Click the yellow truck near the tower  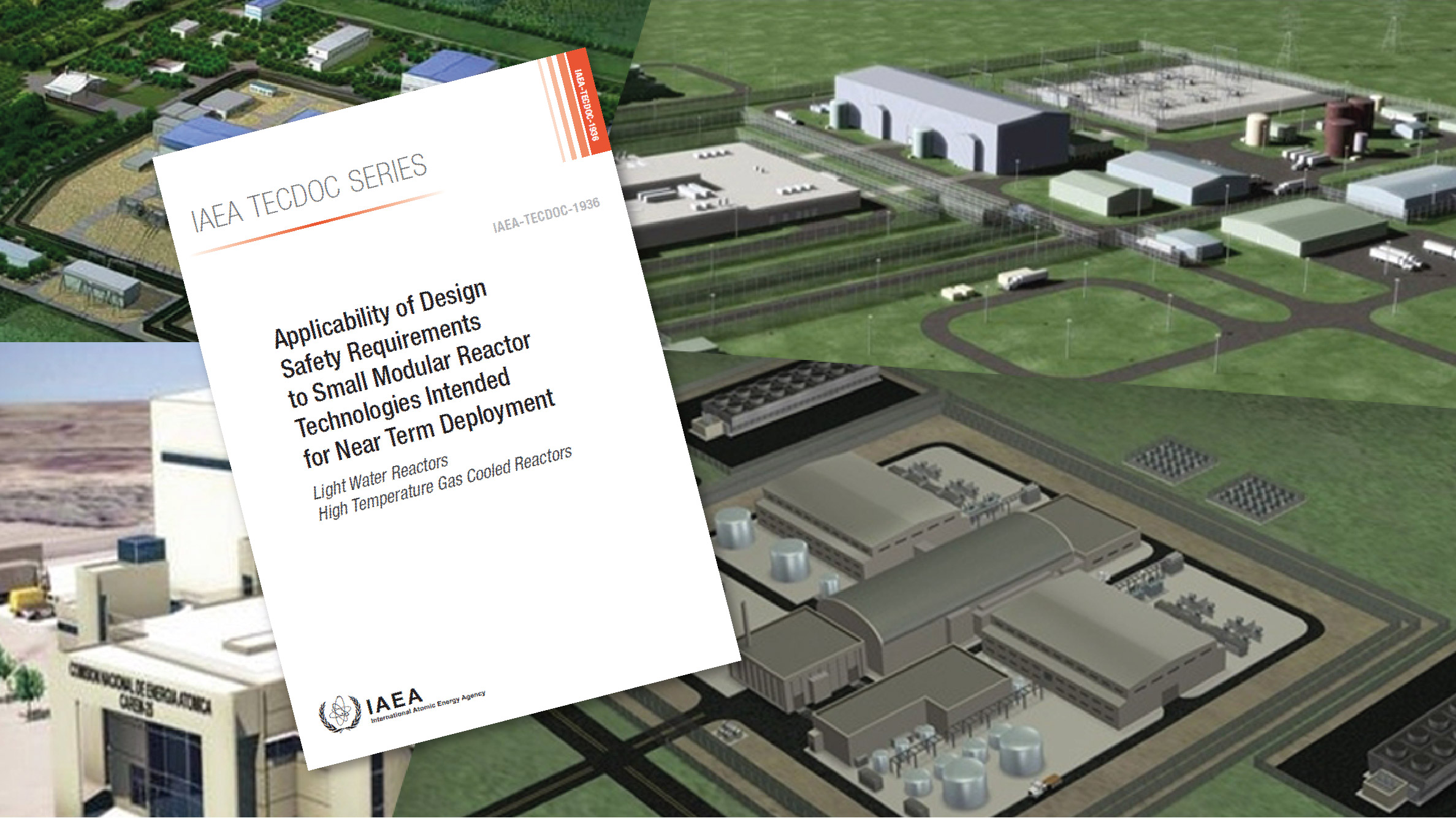pos(28,598)
